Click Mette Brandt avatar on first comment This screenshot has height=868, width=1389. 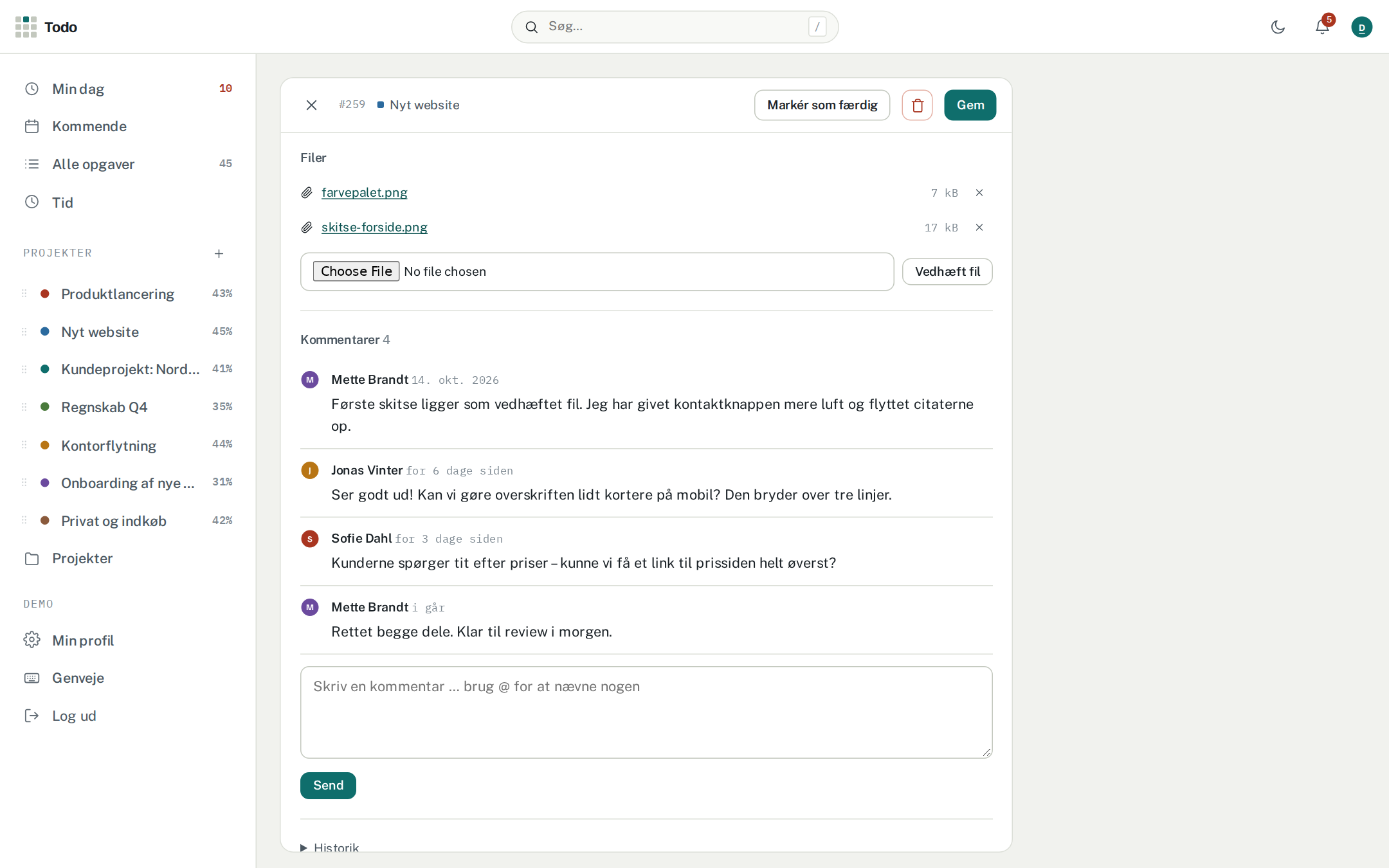coord(310,379)
